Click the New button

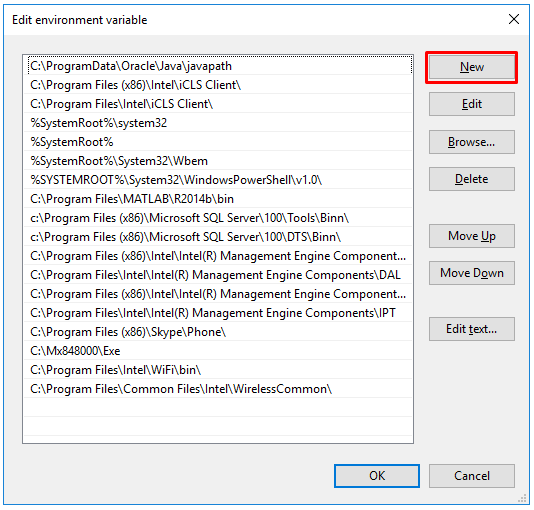[471, 67]
